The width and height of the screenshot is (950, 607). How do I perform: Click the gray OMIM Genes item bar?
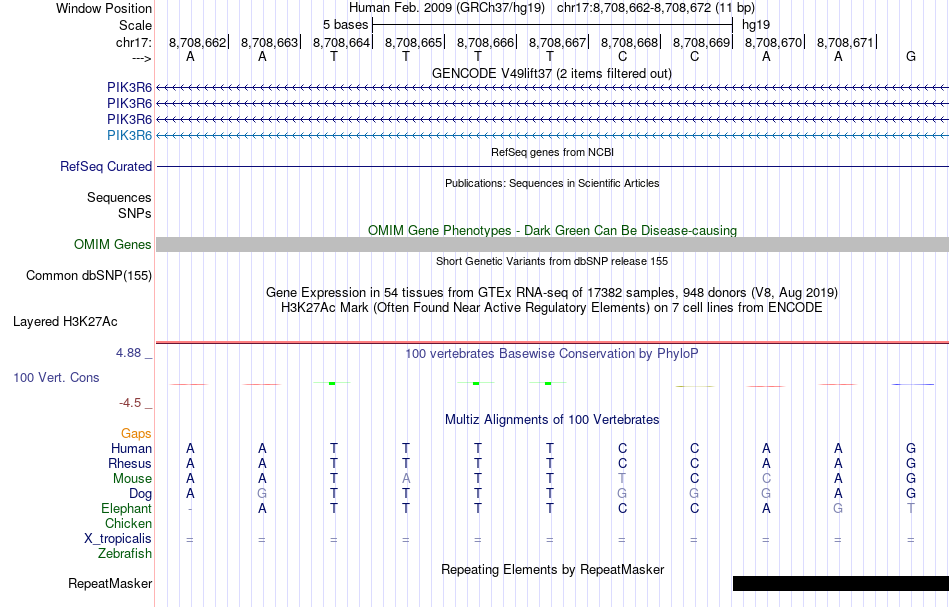click(552, 244)
